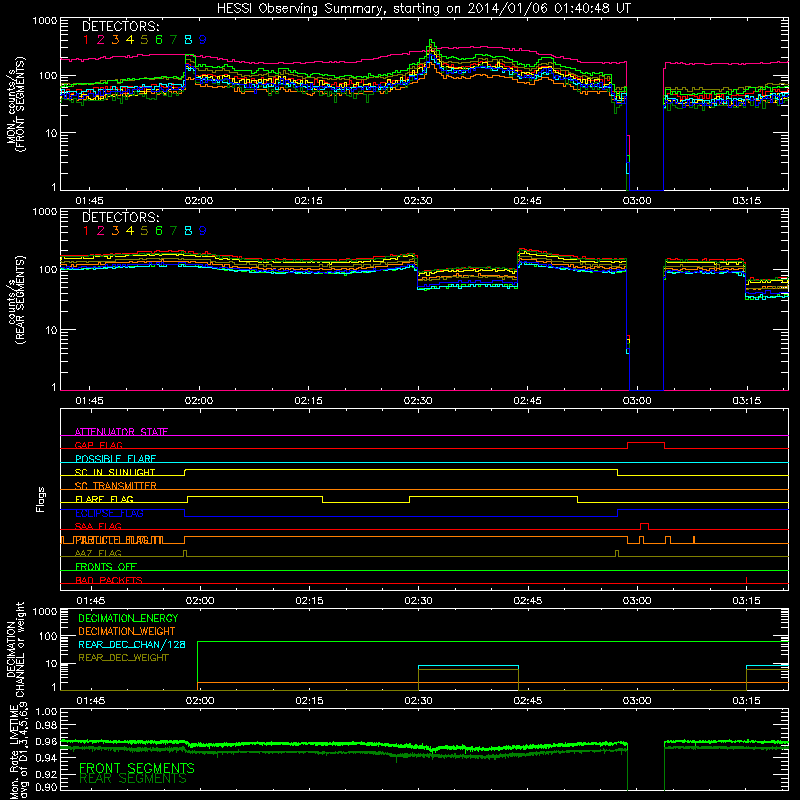
Task: Click the REAR_DEC_WEIGHT legend label
Action: pos(123,658)
